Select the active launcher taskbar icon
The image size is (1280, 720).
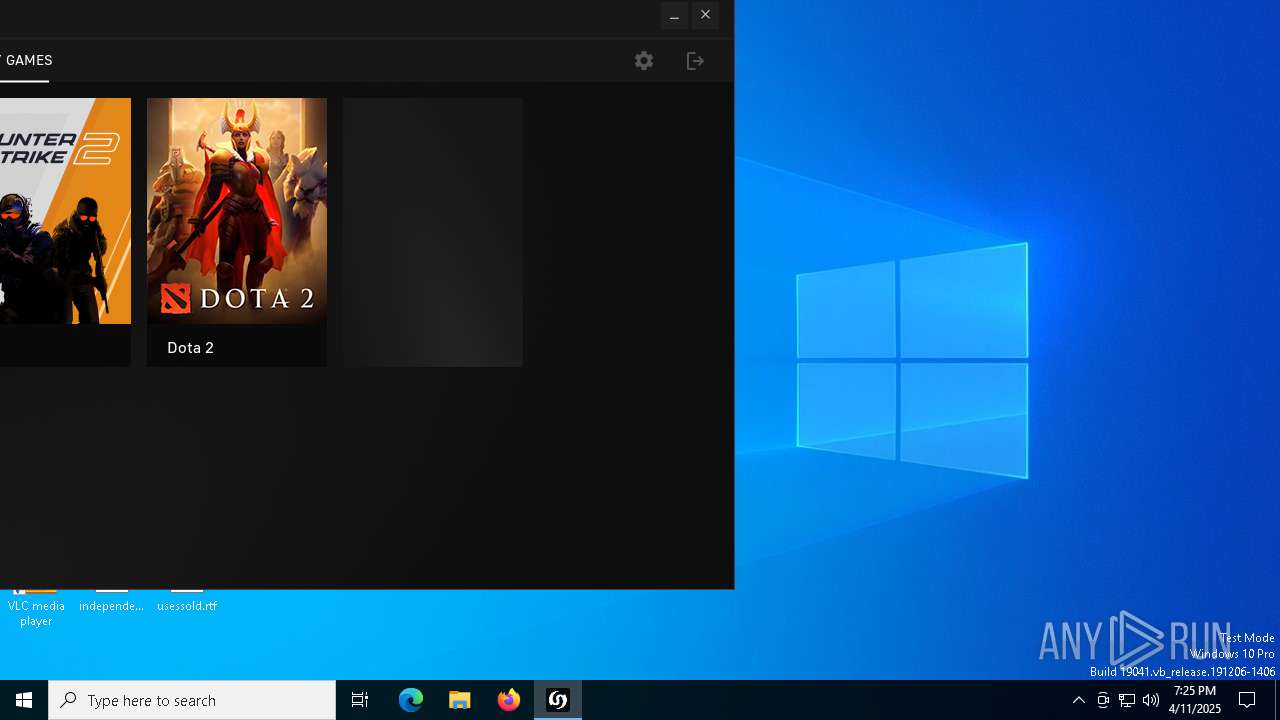pos(558,700)
